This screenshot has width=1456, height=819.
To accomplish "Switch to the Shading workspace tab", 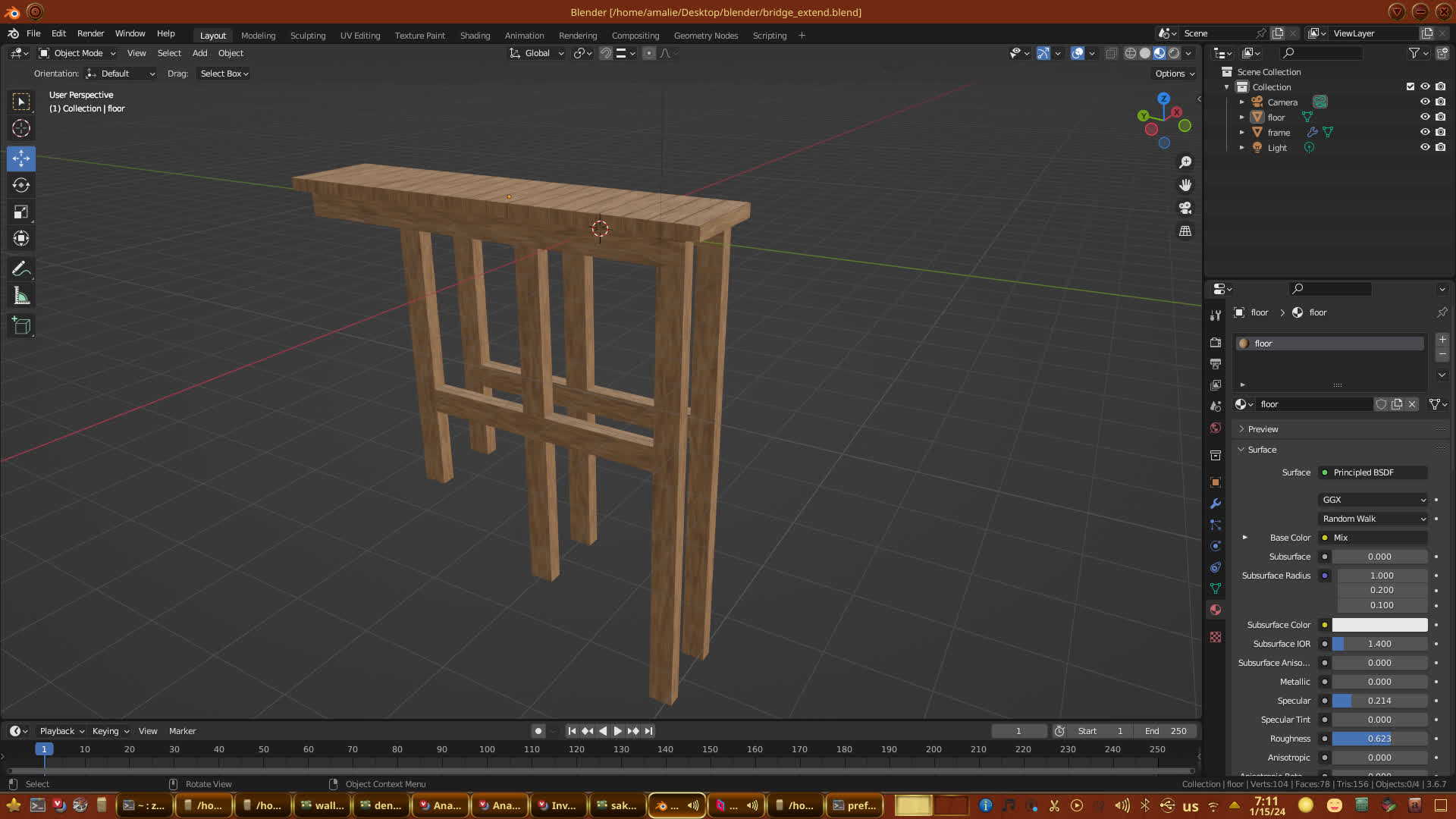I will (x=475, y=36).
